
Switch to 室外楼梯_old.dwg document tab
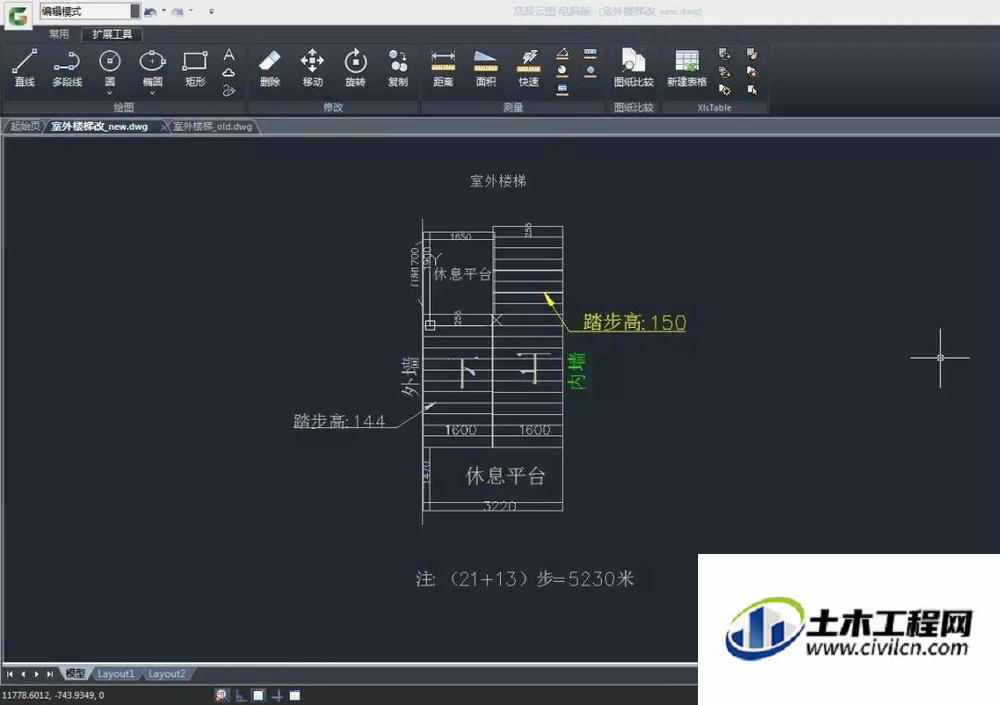click(212, 126)
